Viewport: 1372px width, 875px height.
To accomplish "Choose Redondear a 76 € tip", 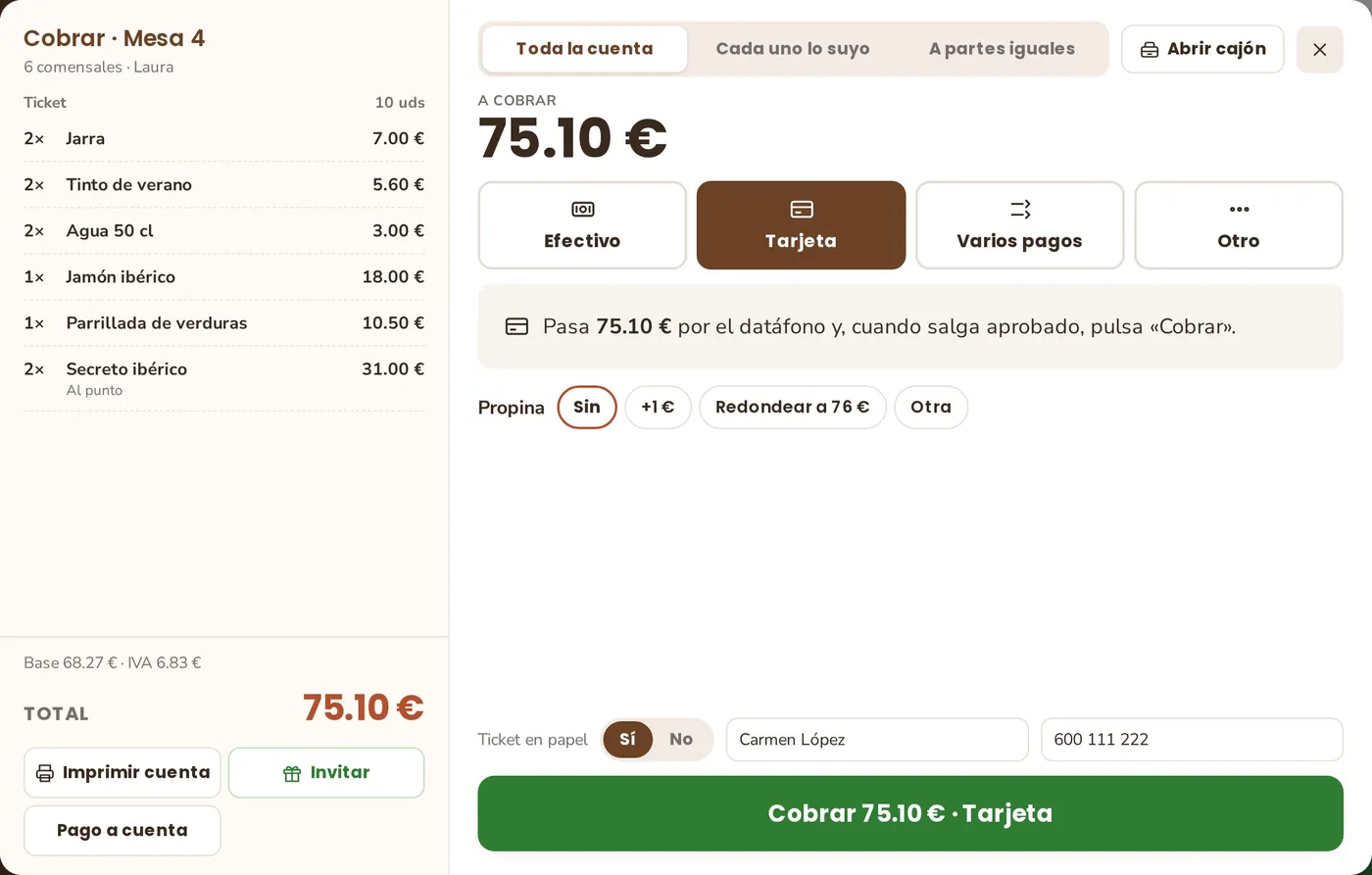I will [792, 408].
